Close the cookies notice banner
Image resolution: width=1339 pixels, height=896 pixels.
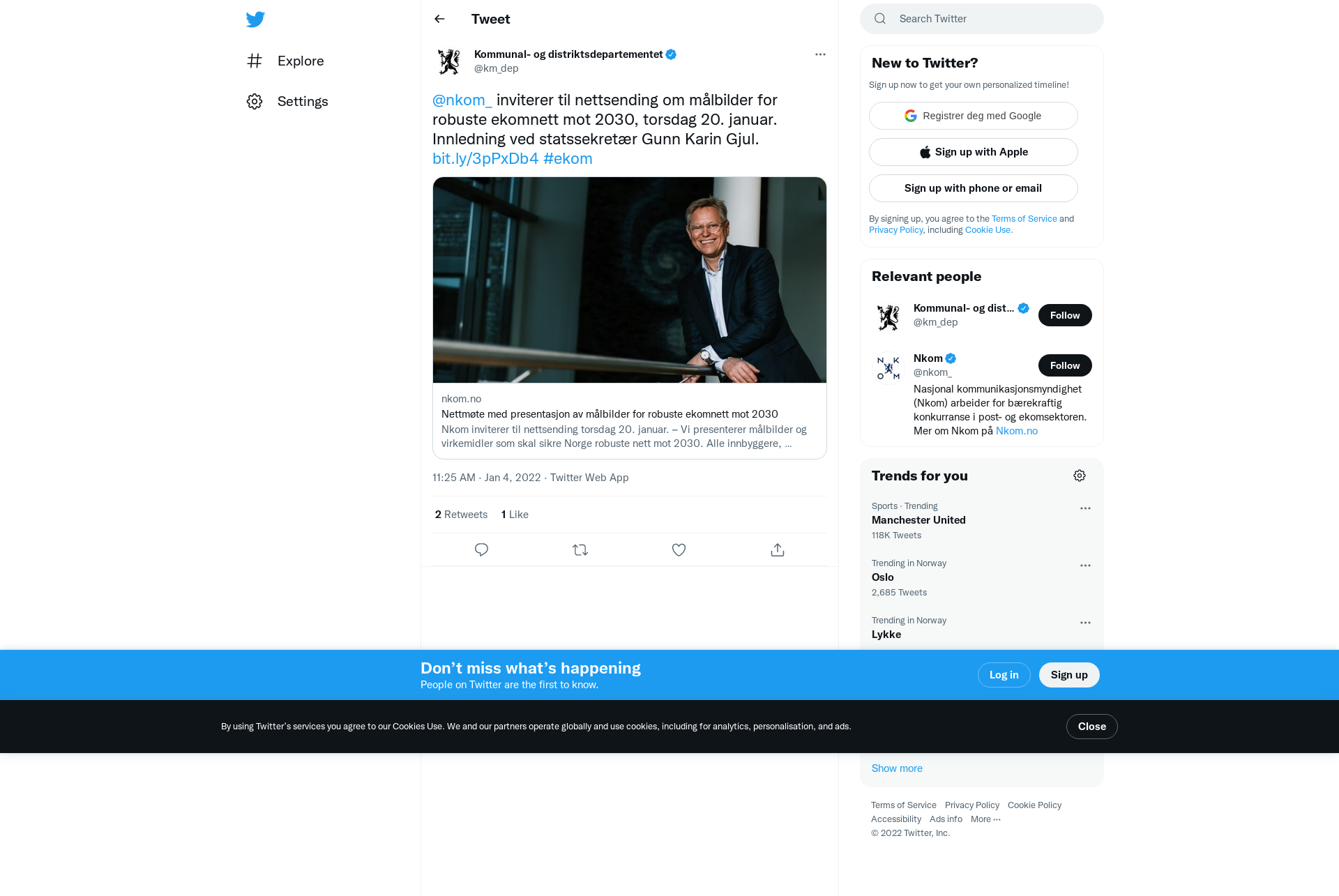1092,727
